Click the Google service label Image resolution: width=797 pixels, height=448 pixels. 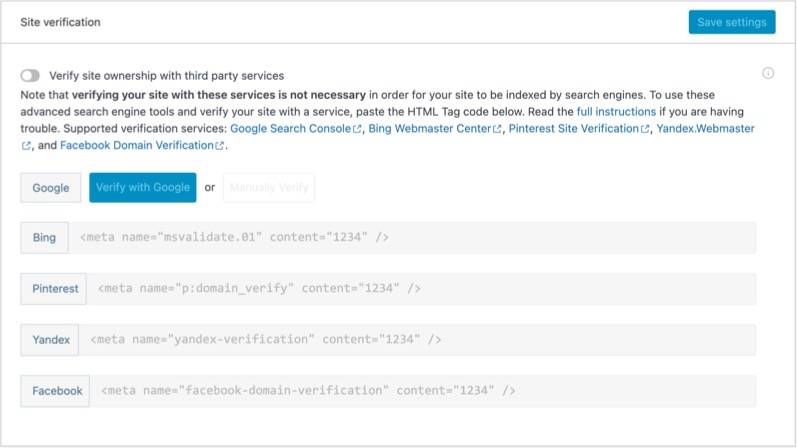pyautogui.click(x=51, y=187)
